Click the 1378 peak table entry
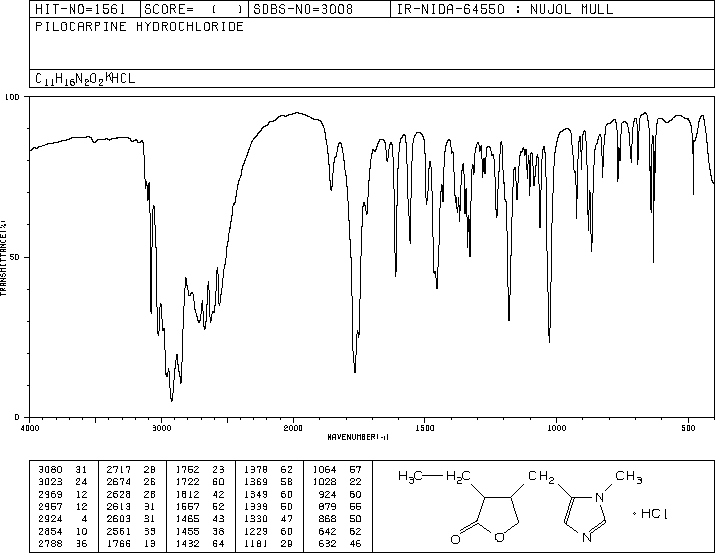Image resolution: width=715 pixels, height=553 pixels. tap(268, 469)
